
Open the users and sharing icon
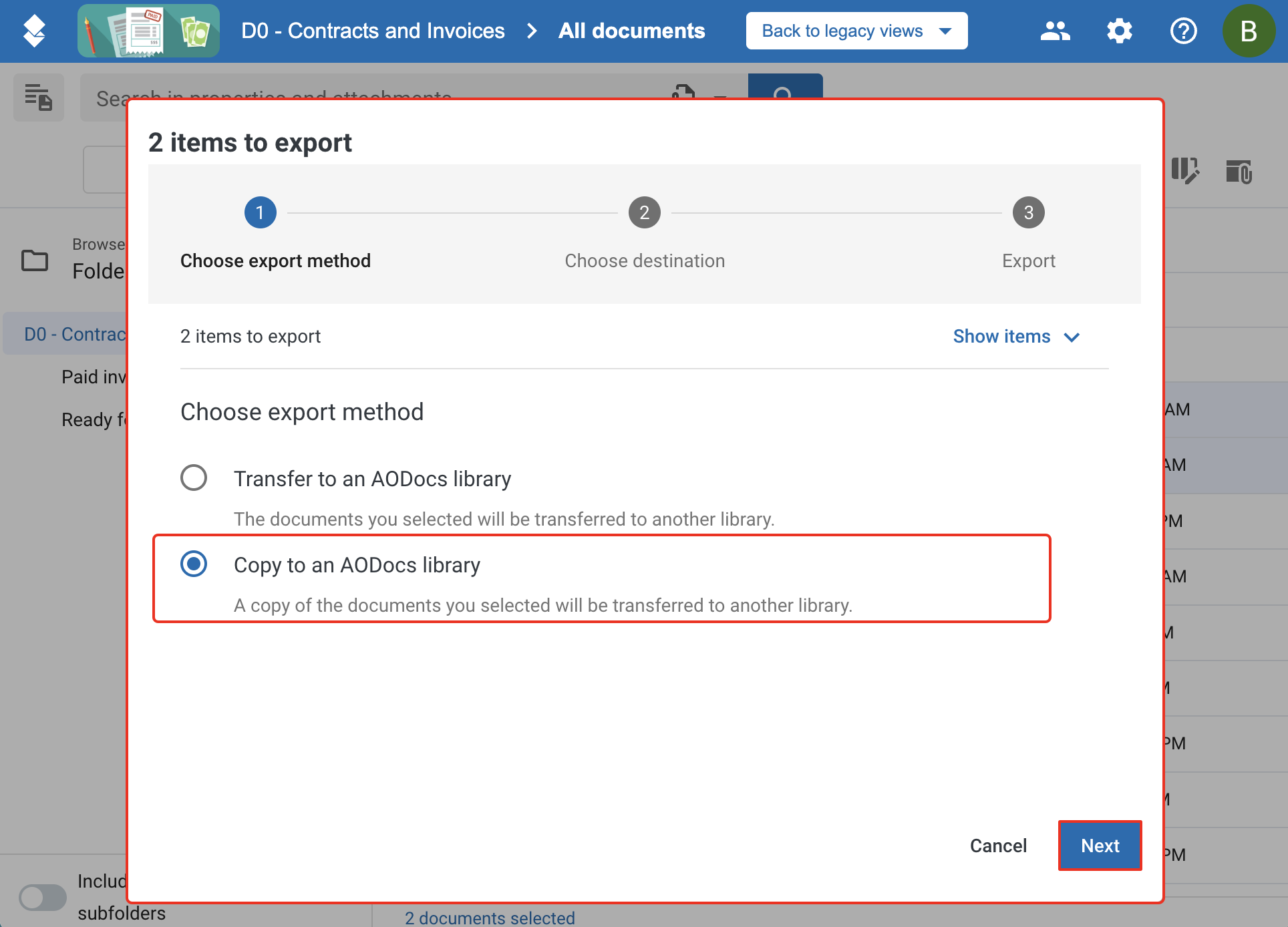click(1055, 31)
